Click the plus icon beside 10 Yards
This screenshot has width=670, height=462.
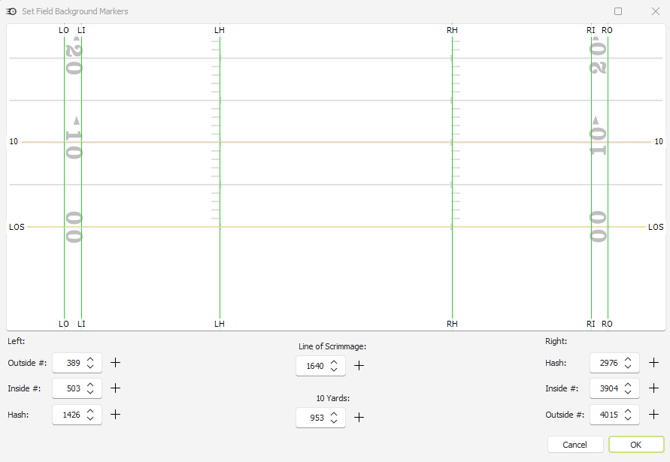click(x=359, y=417)
